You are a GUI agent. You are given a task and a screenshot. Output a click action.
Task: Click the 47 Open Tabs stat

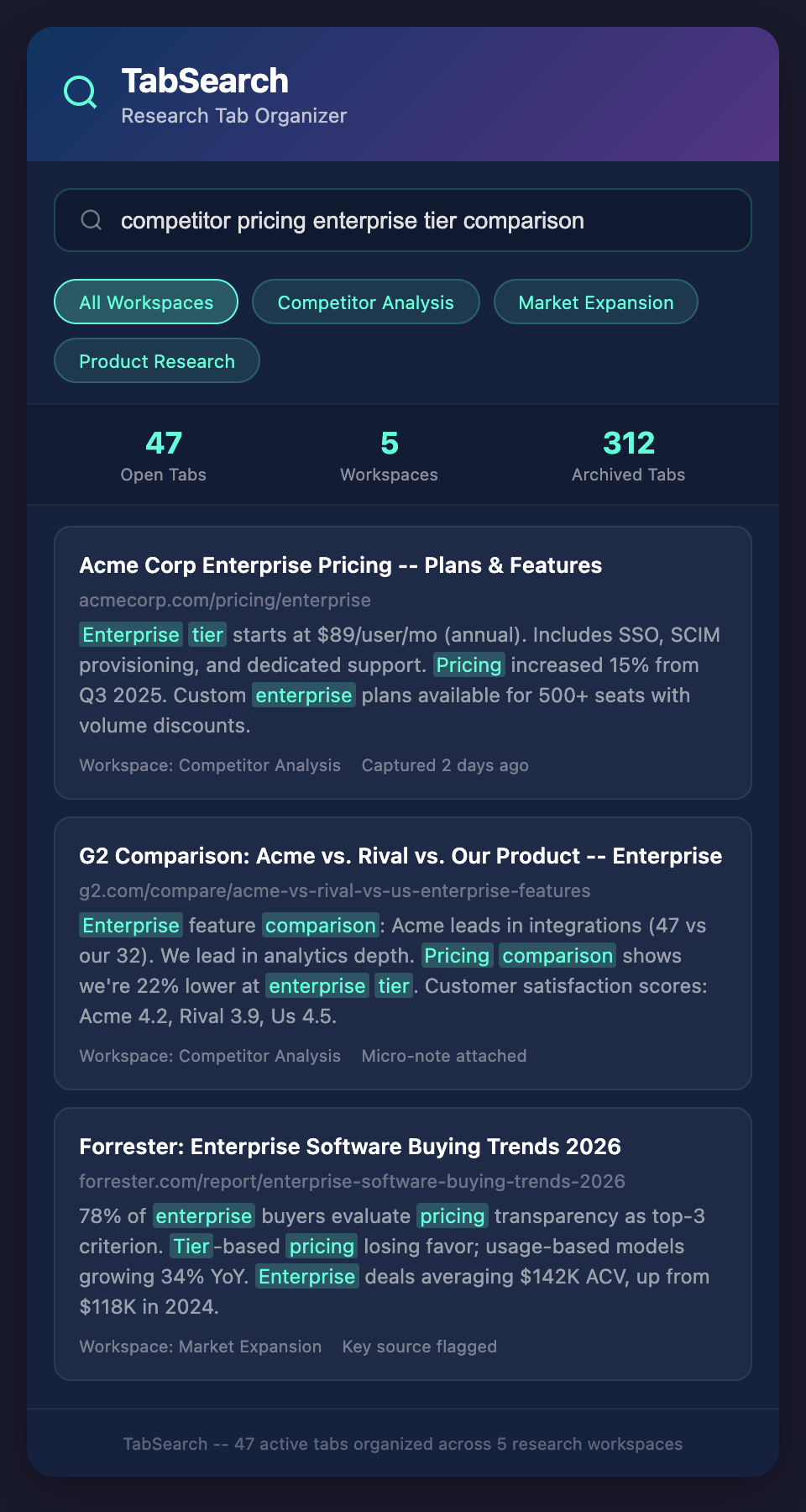coord(163,455)
